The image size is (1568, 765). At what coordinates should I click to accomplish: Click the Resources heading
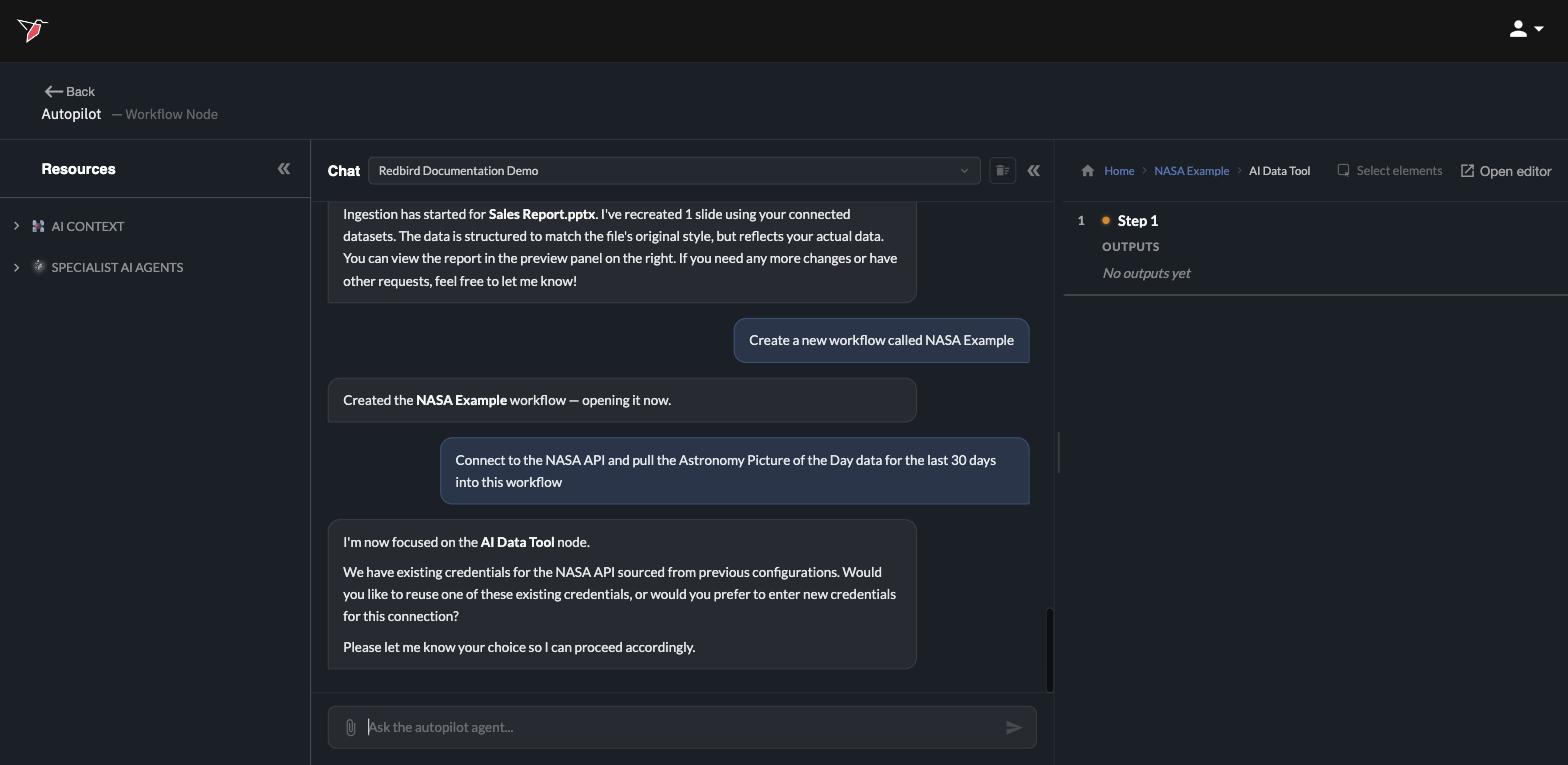pos(78,169)
